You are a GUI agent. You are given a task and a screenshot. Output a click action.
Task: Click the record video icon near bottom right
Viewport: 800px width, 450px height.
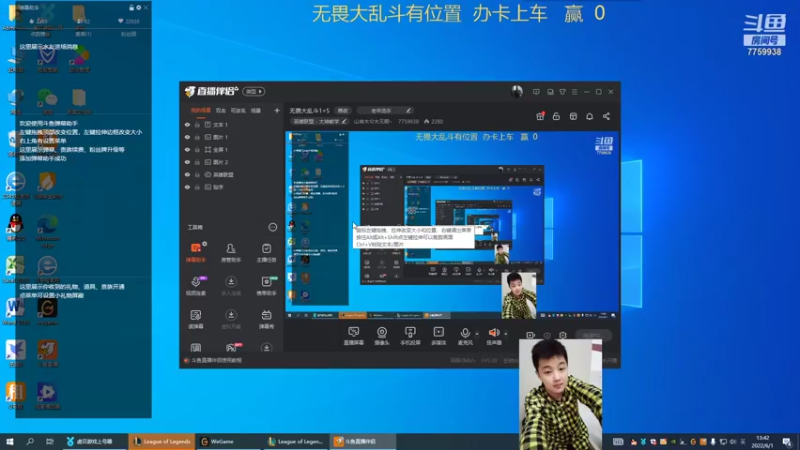pyautogui.click(x=530, y=335)
